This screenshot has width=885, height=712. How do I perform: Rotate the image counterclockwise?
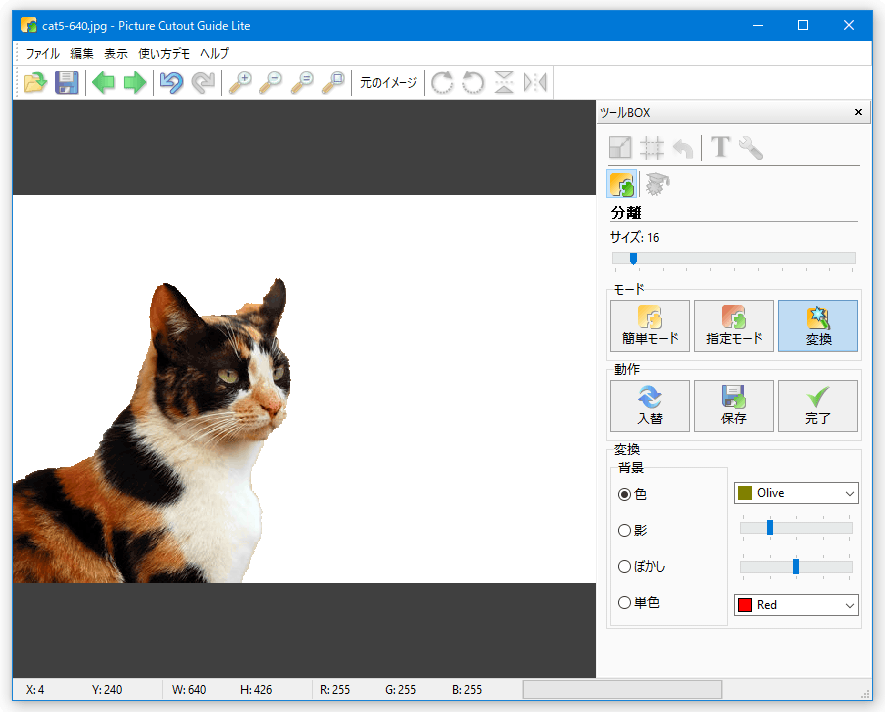473,82
